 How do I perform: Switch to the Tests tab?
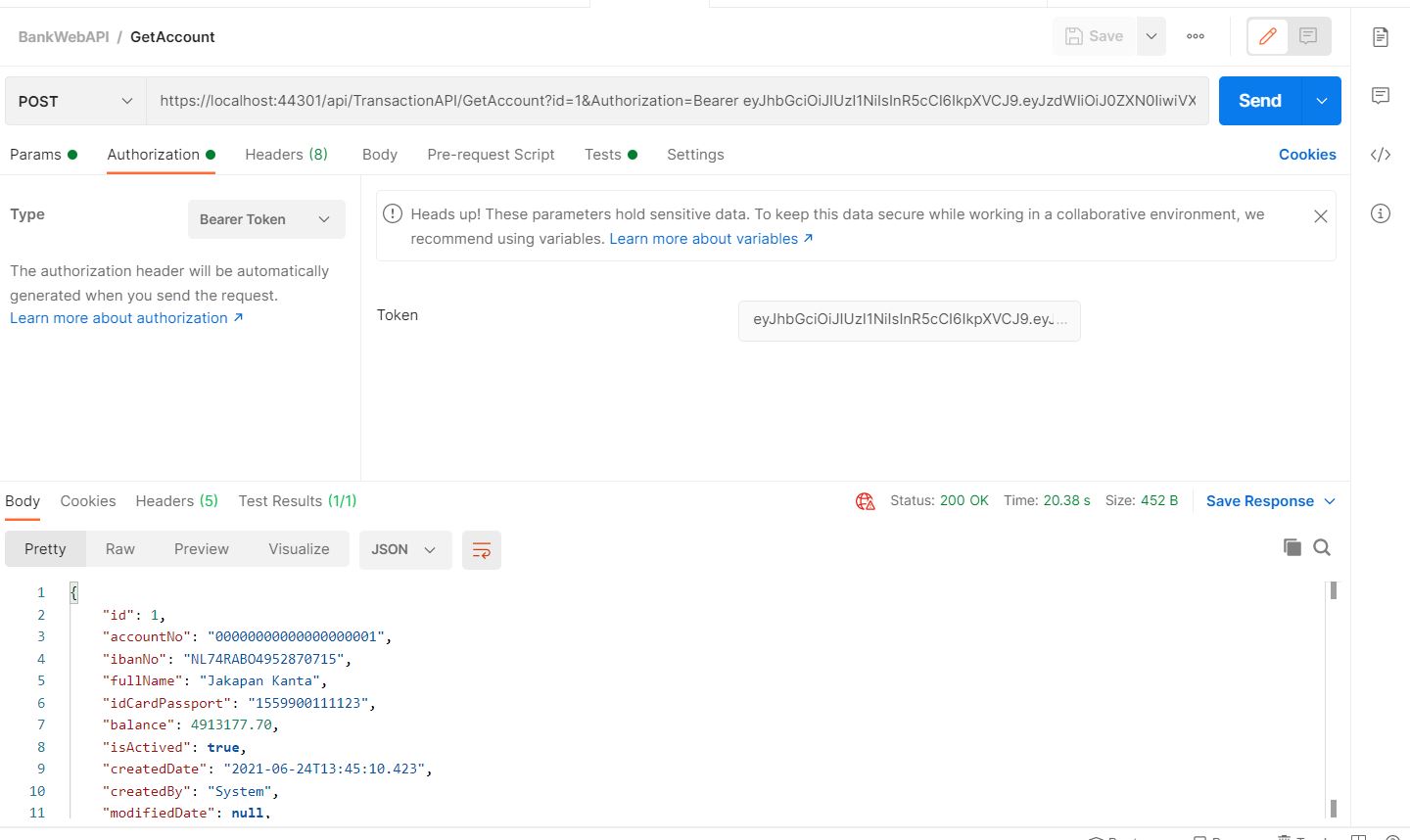(x=604, y=154)
